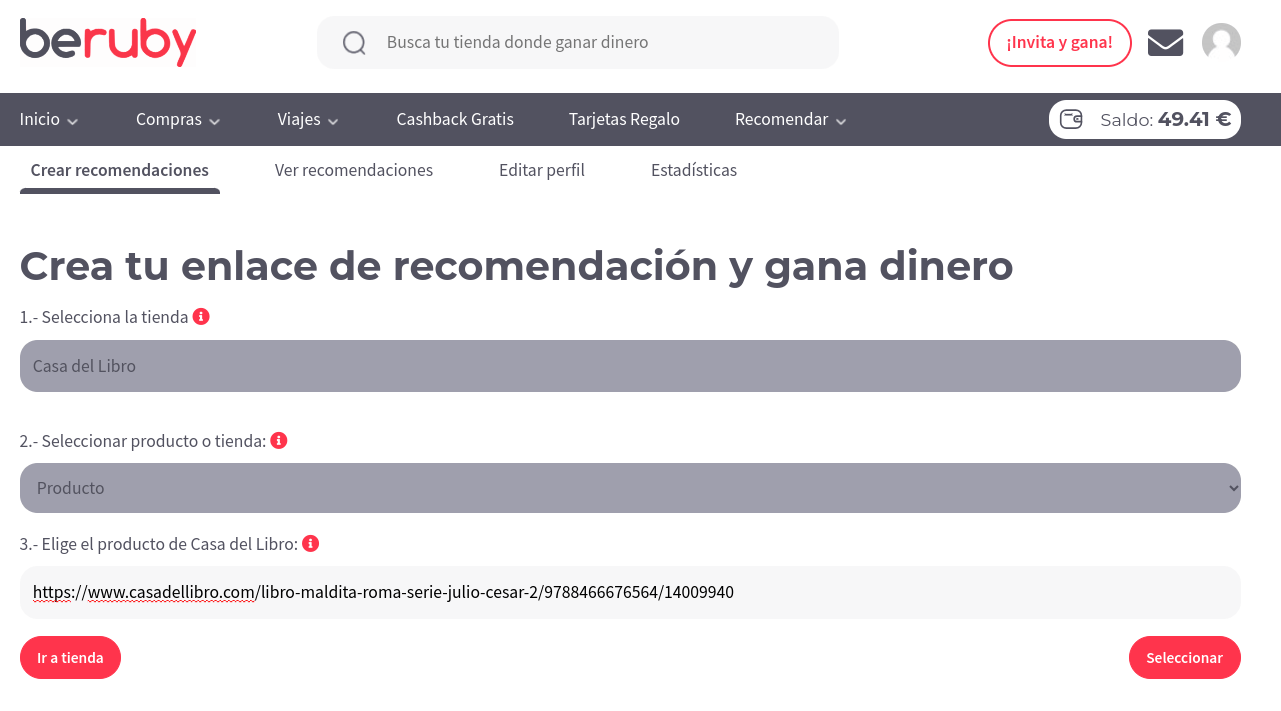Show info for Elige el producto
1281x711 pixels.
(311, 544)
